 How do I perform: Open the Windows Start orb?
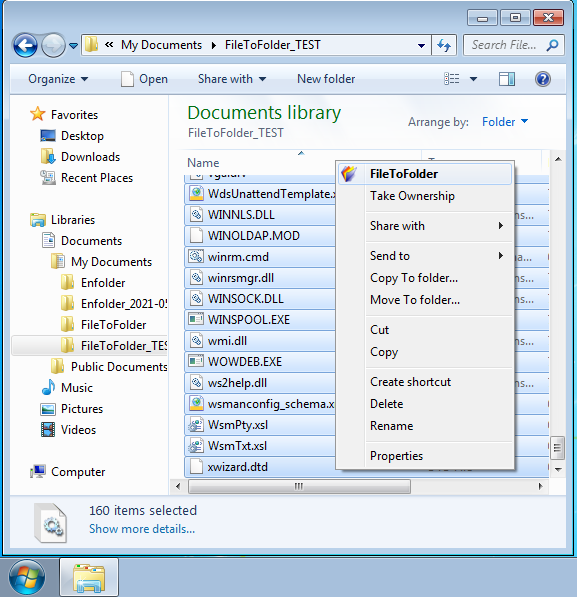point(27,578)
